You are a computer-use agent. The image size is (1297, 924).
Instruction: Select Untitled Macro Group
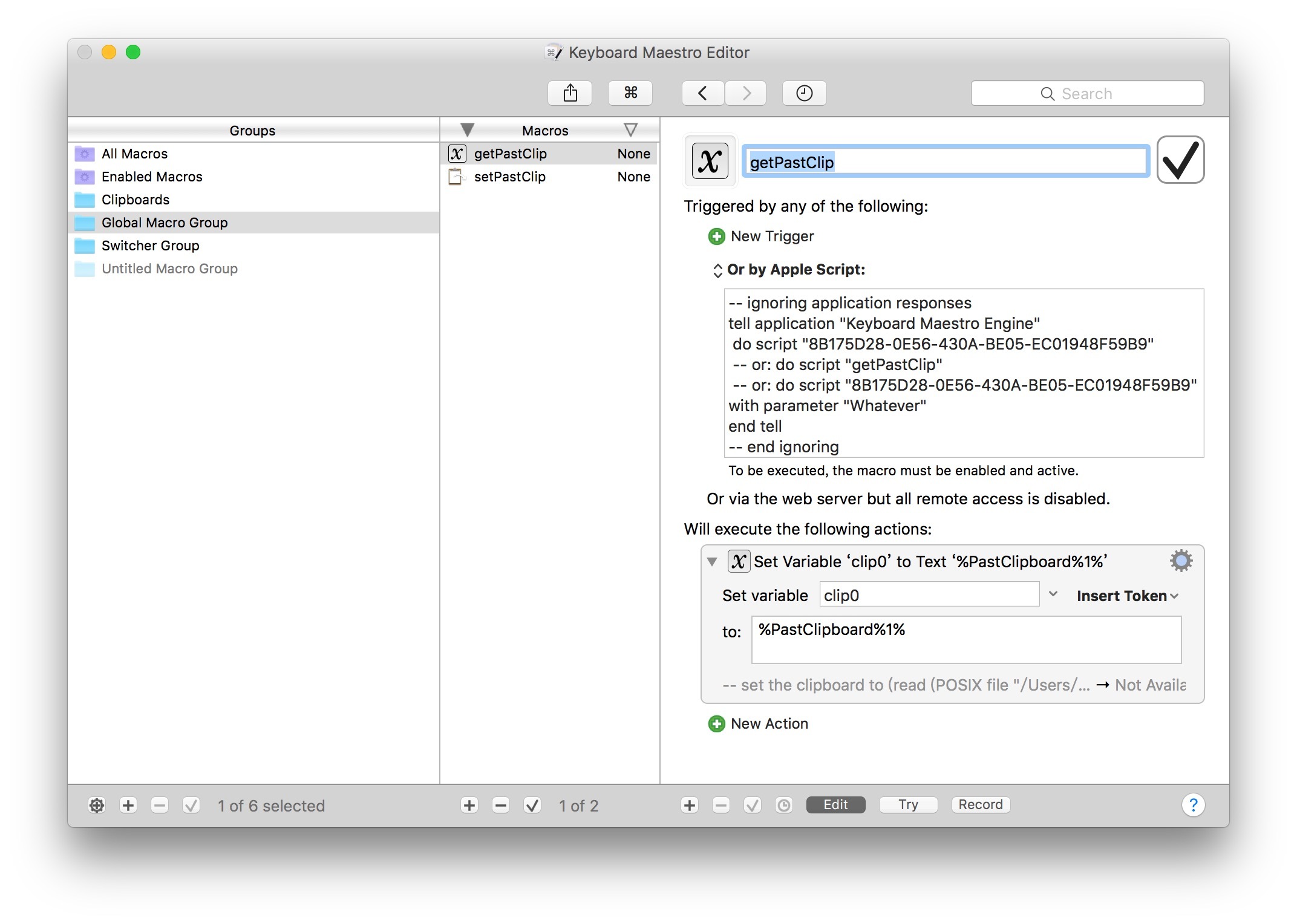[253, 268]
